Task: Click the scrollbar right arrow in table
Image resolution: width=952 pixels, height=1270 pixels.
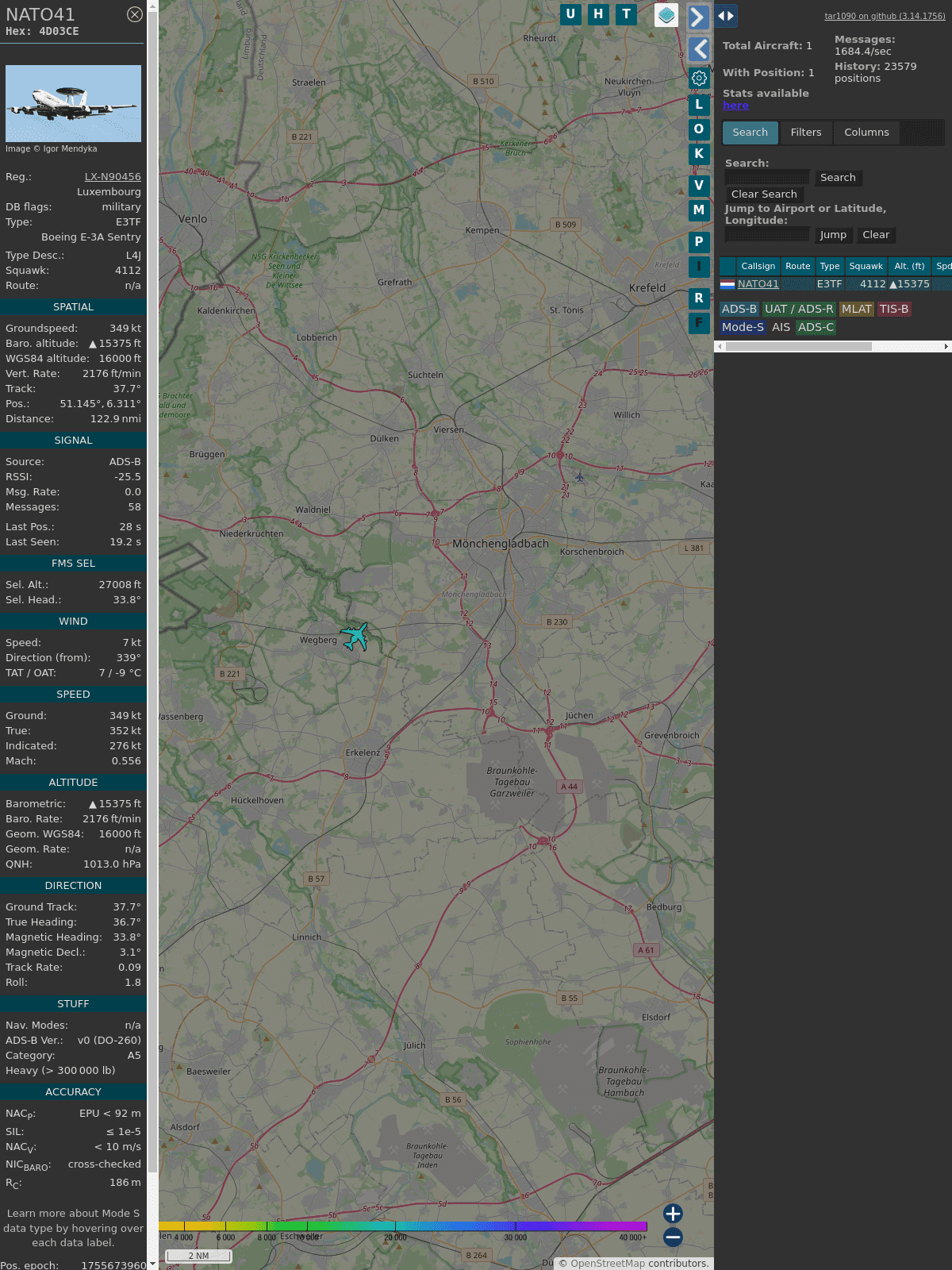Action: coord(946,346)
